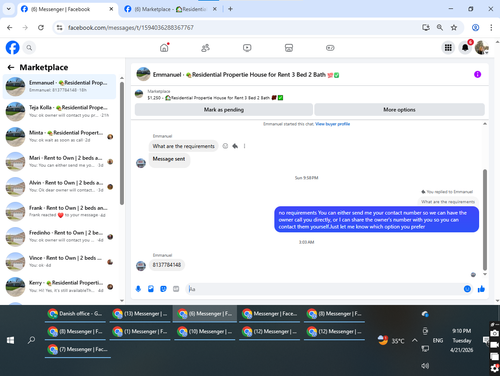React to 'What are the requirements' with emoji

tap(225, 146)
